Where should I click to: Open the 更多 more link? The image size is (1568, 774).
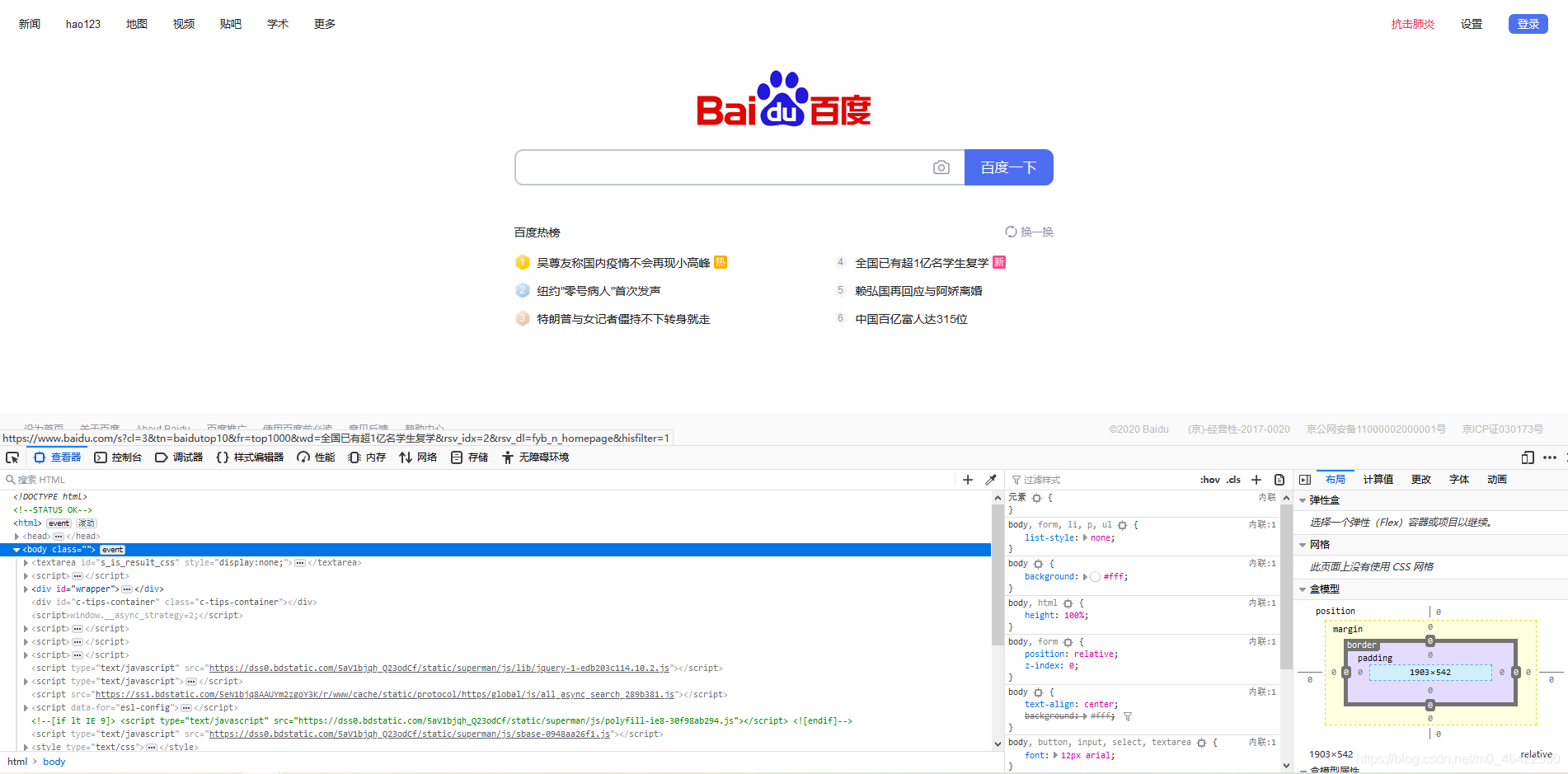(325, 24)
